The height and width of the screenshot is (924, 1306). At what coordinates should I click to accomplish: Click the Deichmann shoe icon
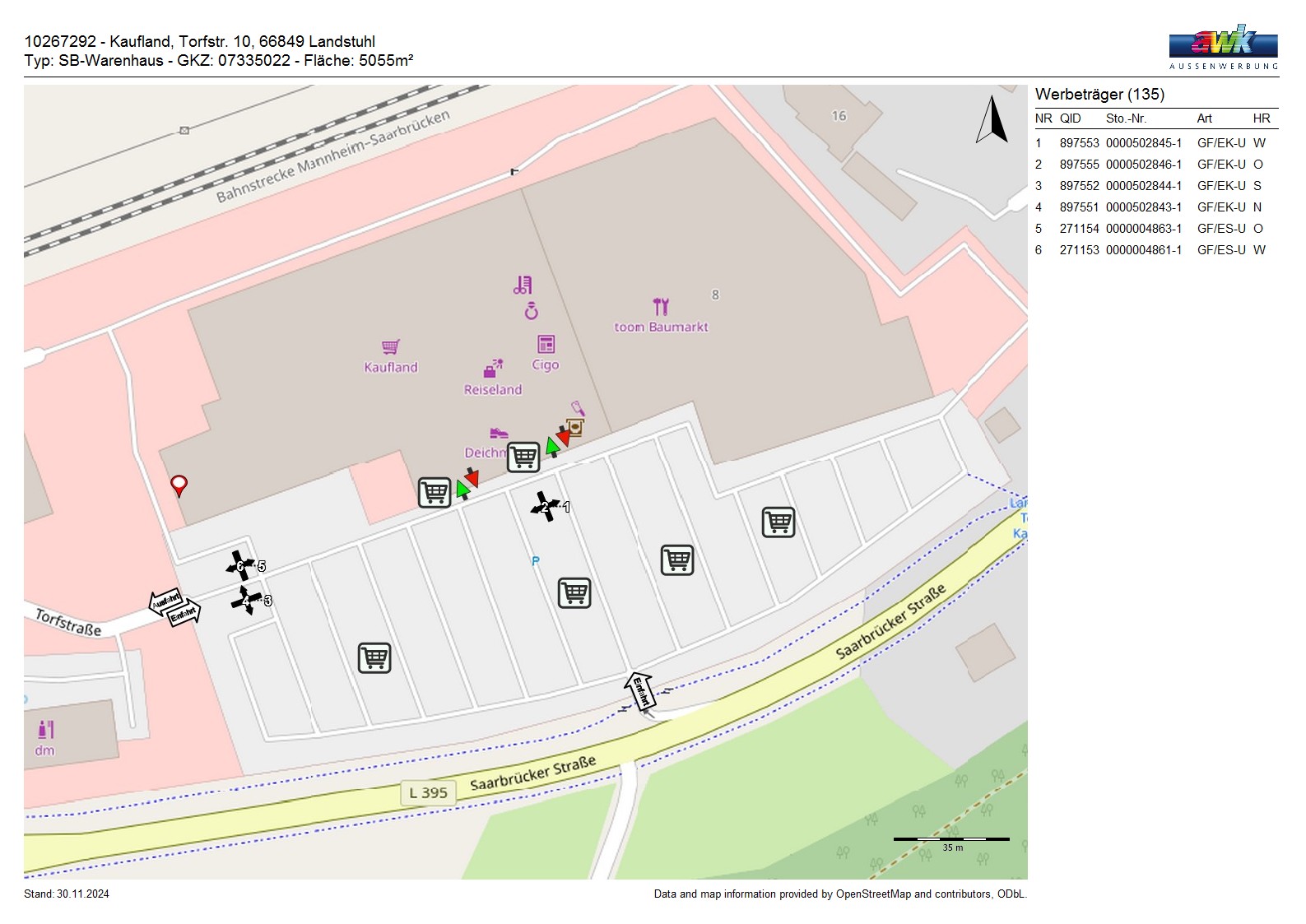(499, 433)
